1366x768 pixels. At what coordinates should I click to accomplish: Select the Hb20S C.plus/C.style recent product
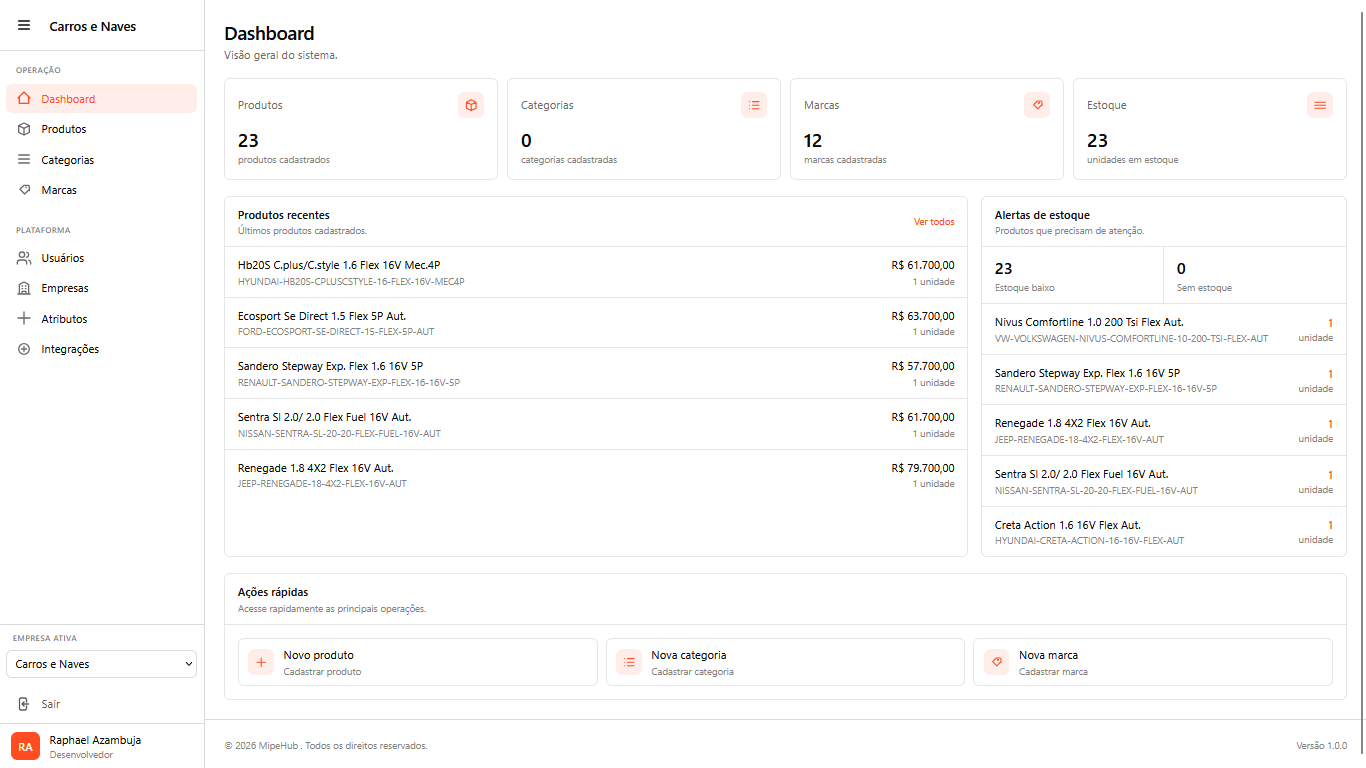596,272
